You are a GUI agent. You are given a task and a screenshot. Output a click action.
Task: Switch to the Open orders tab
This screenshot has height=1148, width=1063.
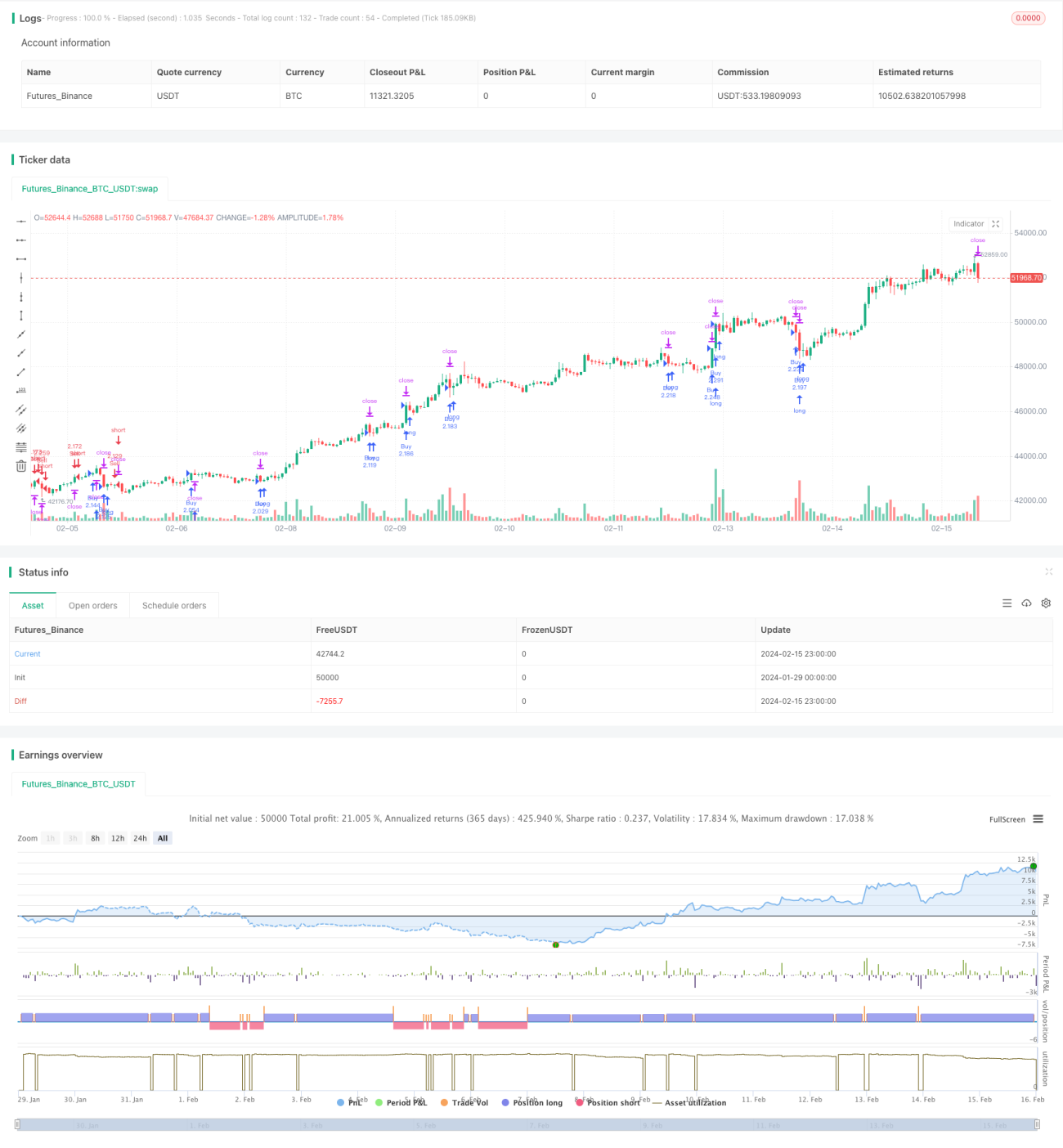tap(92, 606)
